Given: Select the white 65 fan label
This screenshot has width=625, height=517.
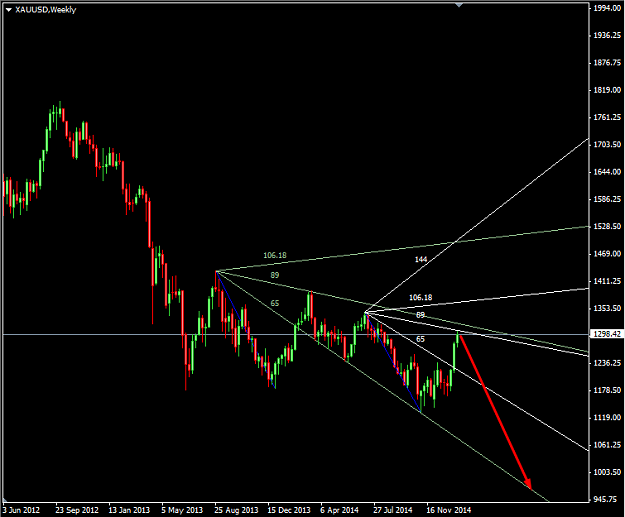Looking at the screenshot, I should [421, 339].
